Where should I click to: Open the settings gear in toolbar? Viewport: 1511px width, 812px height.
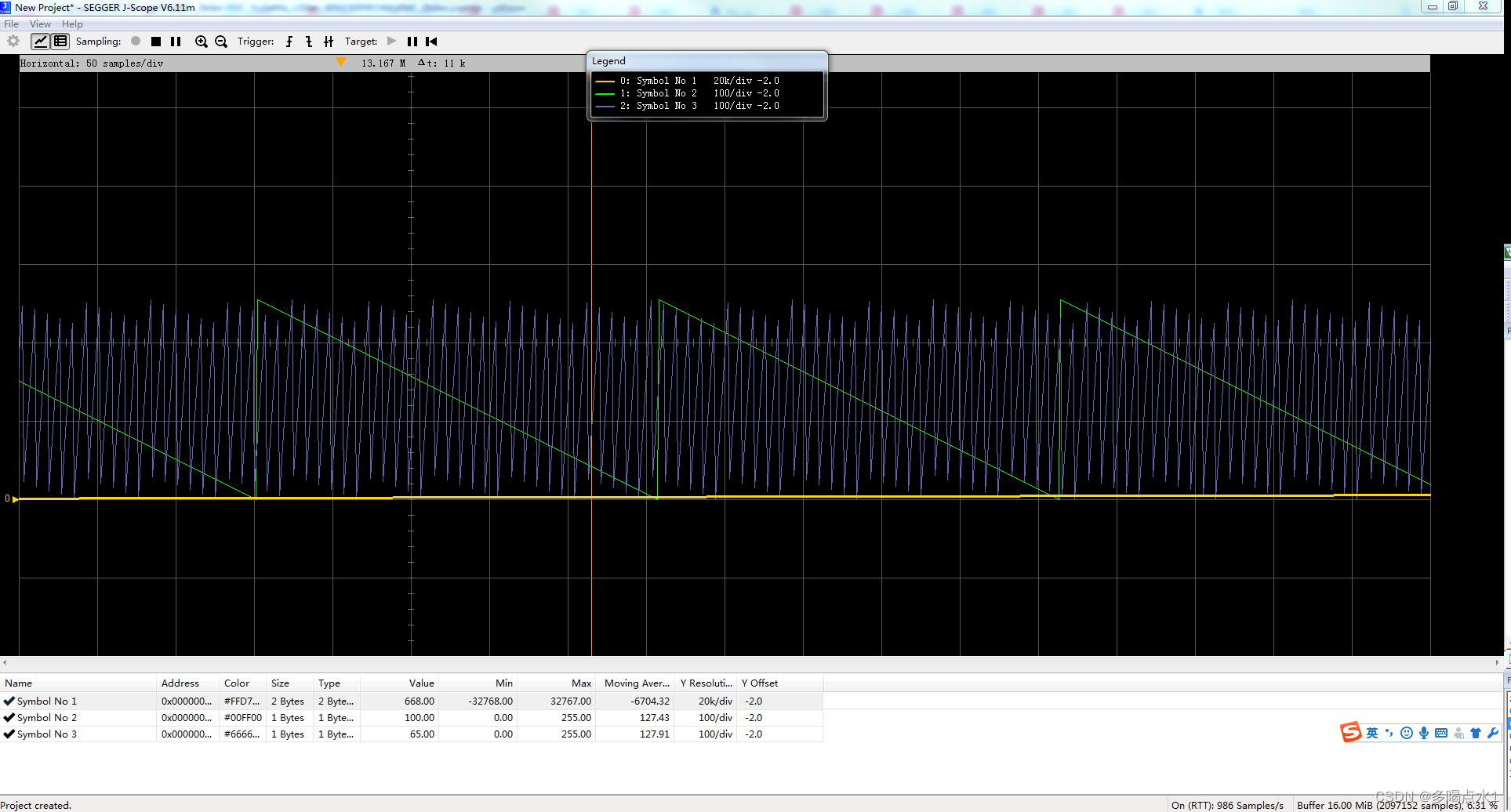(13, 42)
